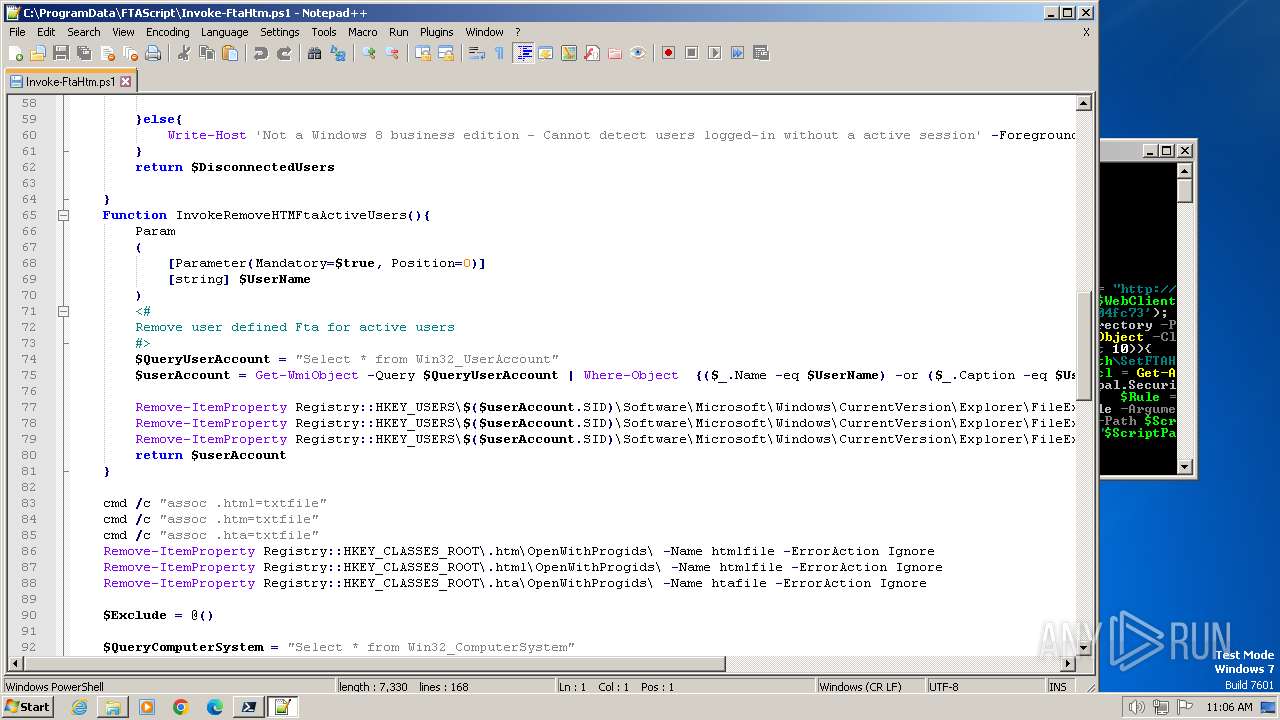
Task: Open Google Chrome from the taskbar
Action: point(181,707)
